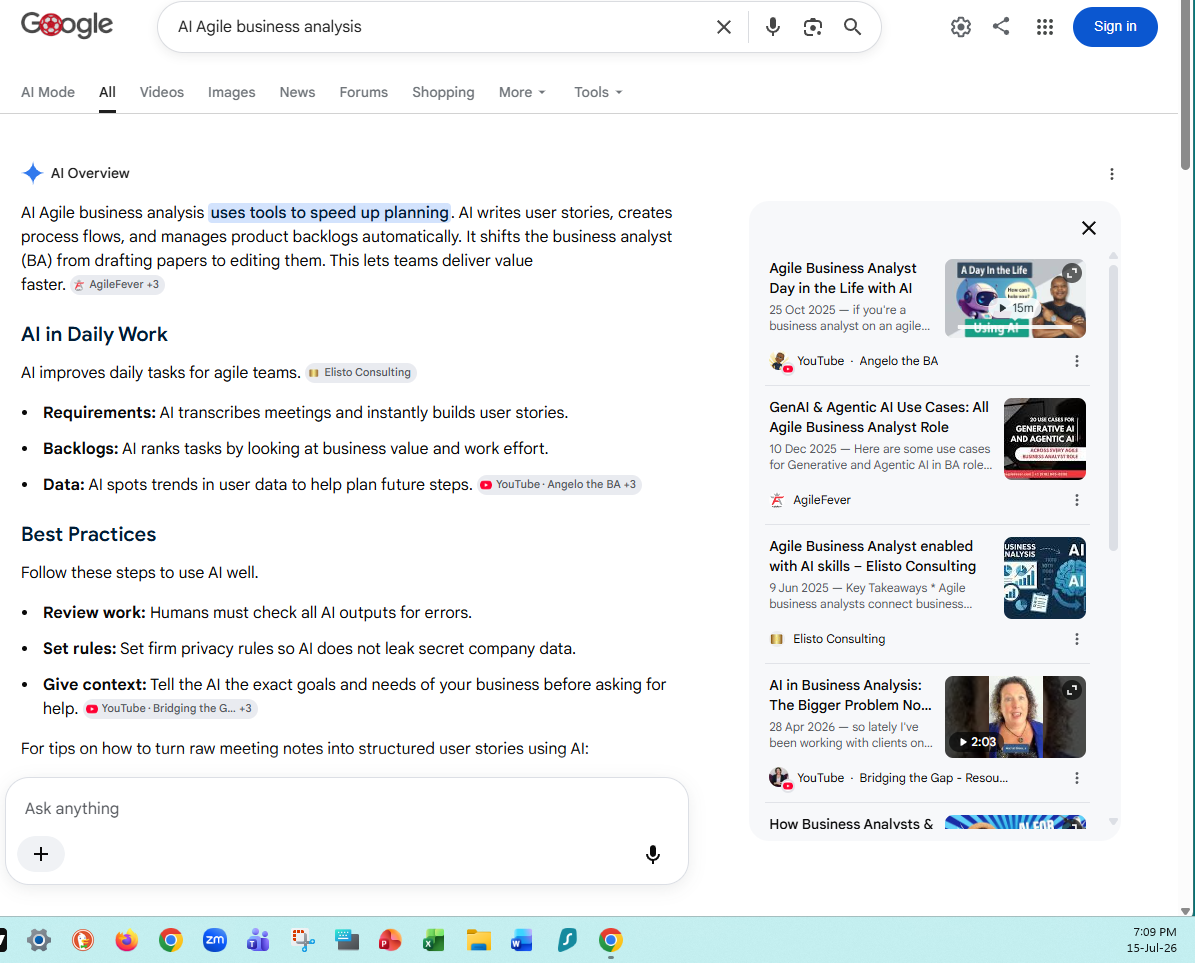Click the Generative AI and Agentic AI thumbnail

click(1044, 439)
